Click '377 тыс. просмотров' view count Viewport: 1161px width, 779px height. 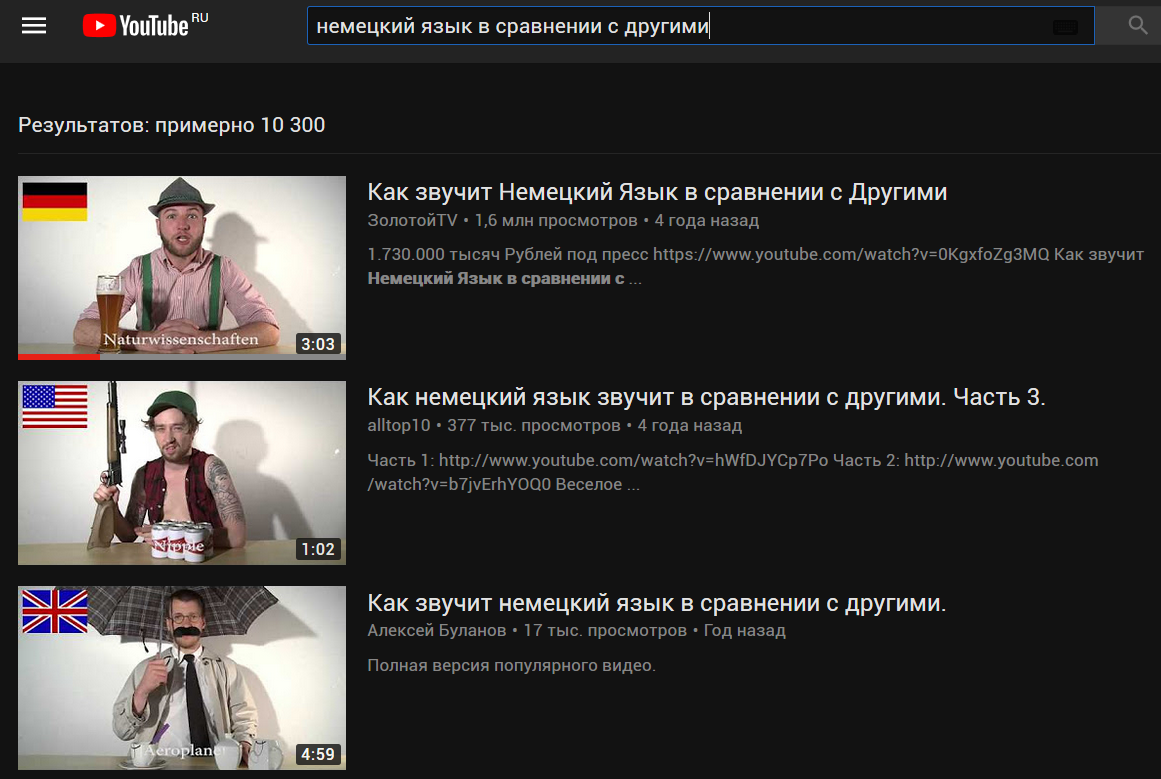tap(534, 426)
